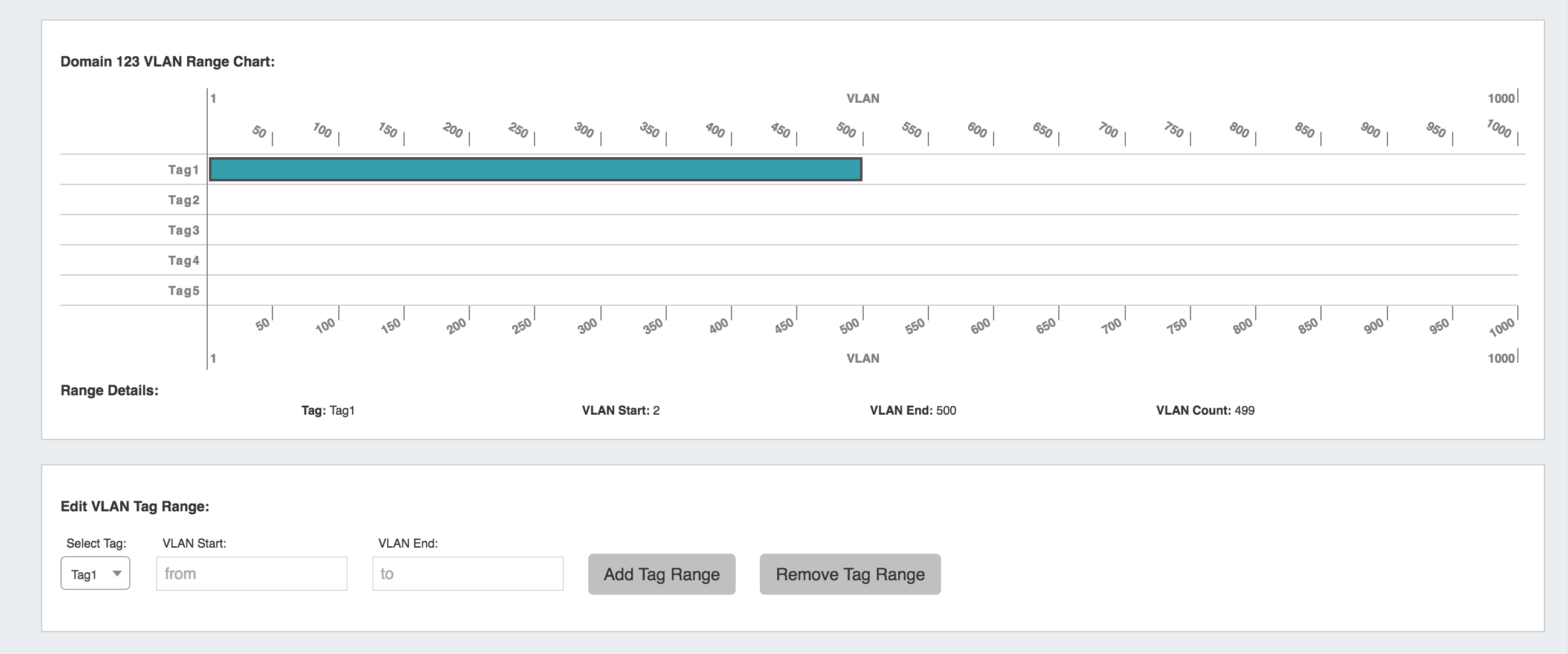Click the Tag4 row label
This screenshot has height=654, width=1568.
(183, 261)
